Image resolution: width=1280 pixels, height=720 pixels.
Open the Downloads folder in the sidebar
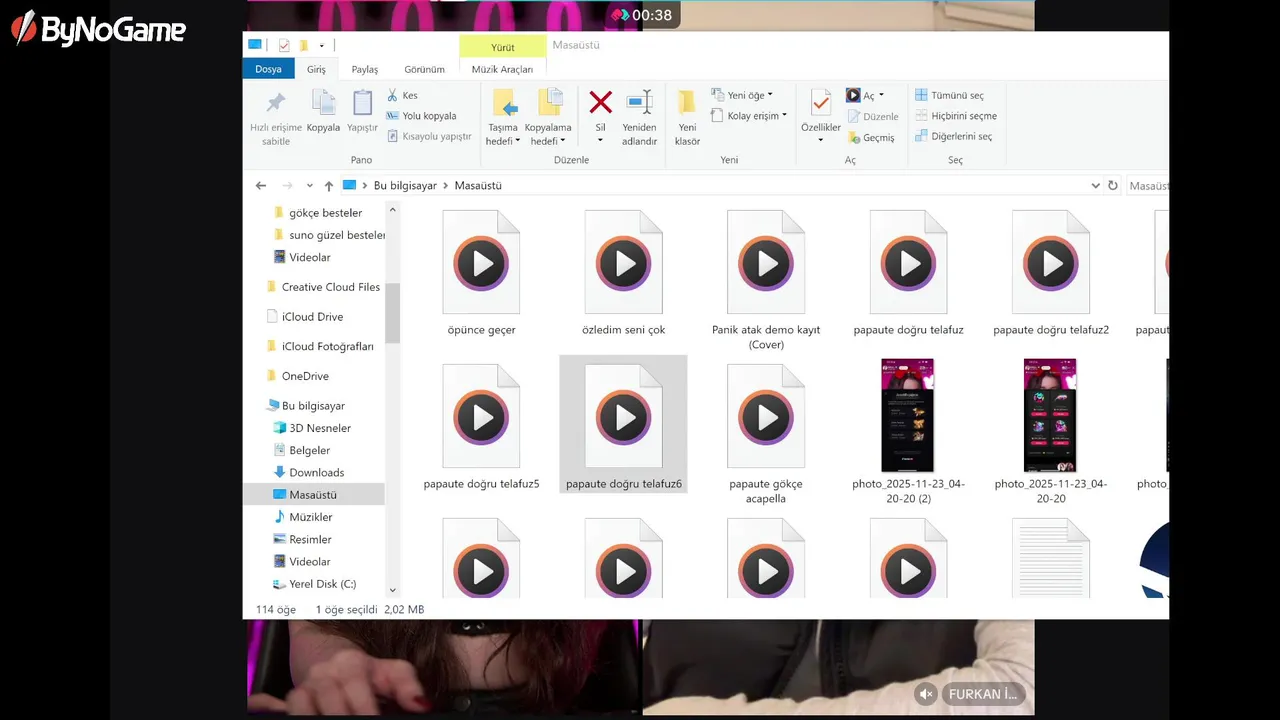pos(316,473)
